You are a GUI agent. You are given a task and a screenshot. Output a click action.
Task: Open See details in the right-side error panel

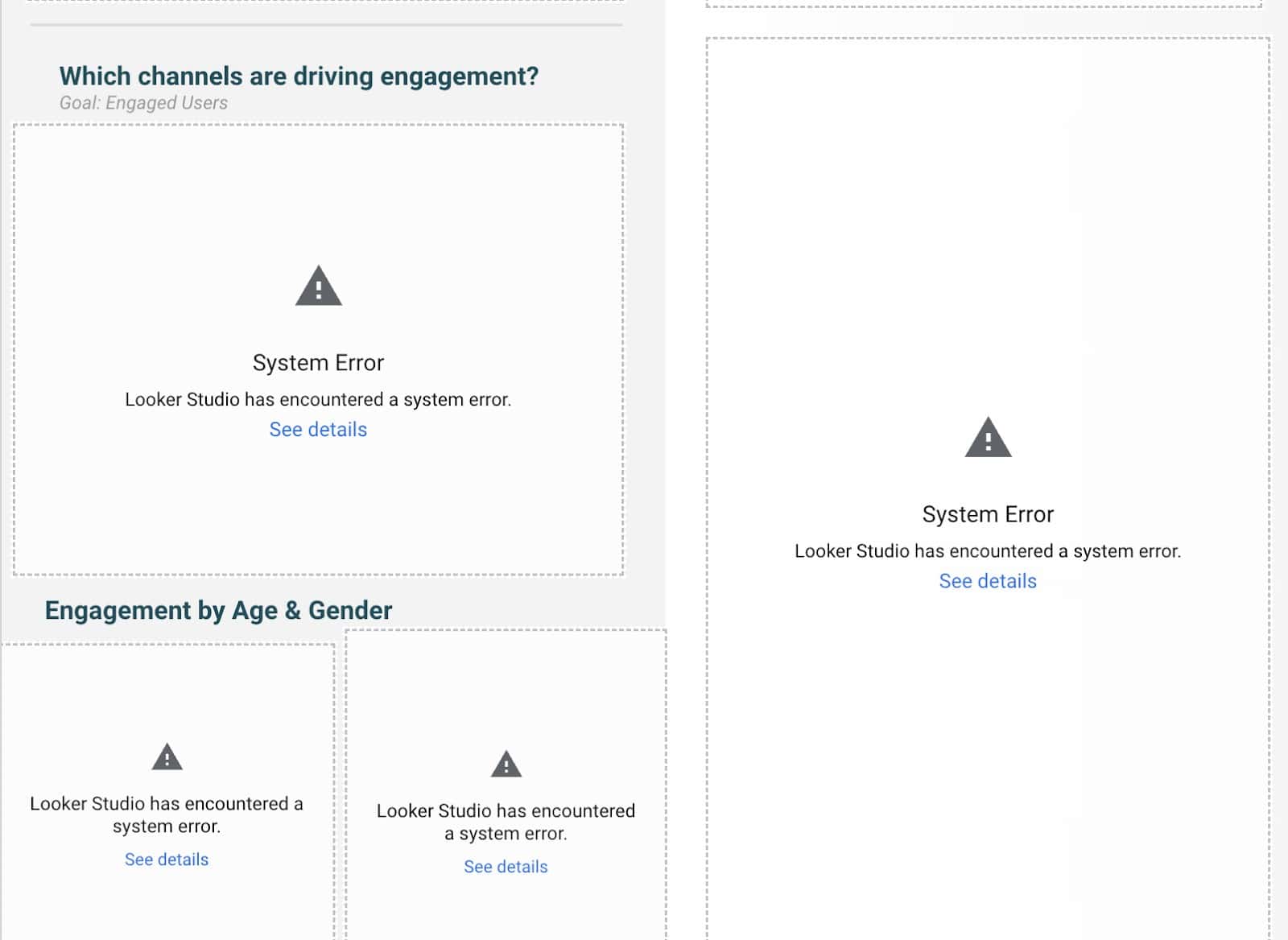click(x=987, y=580)
